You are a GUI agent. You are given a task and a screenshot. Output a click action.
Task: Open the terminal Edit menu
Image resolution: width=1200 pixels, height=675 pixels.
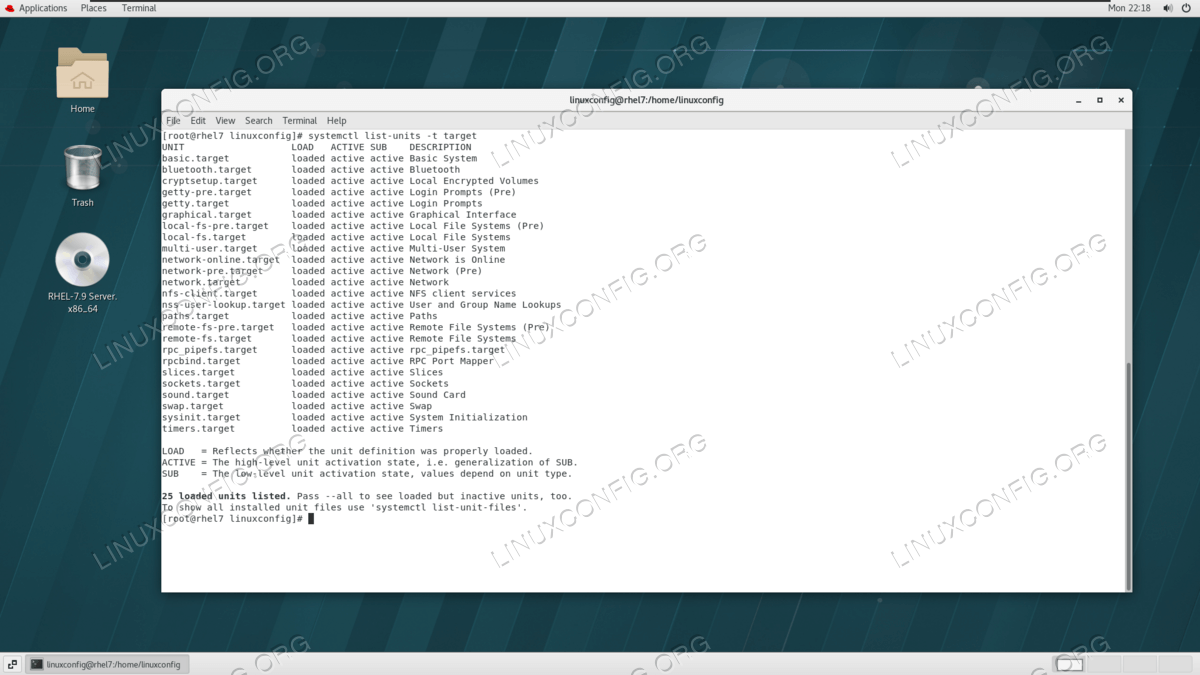[x=198, y=120]
